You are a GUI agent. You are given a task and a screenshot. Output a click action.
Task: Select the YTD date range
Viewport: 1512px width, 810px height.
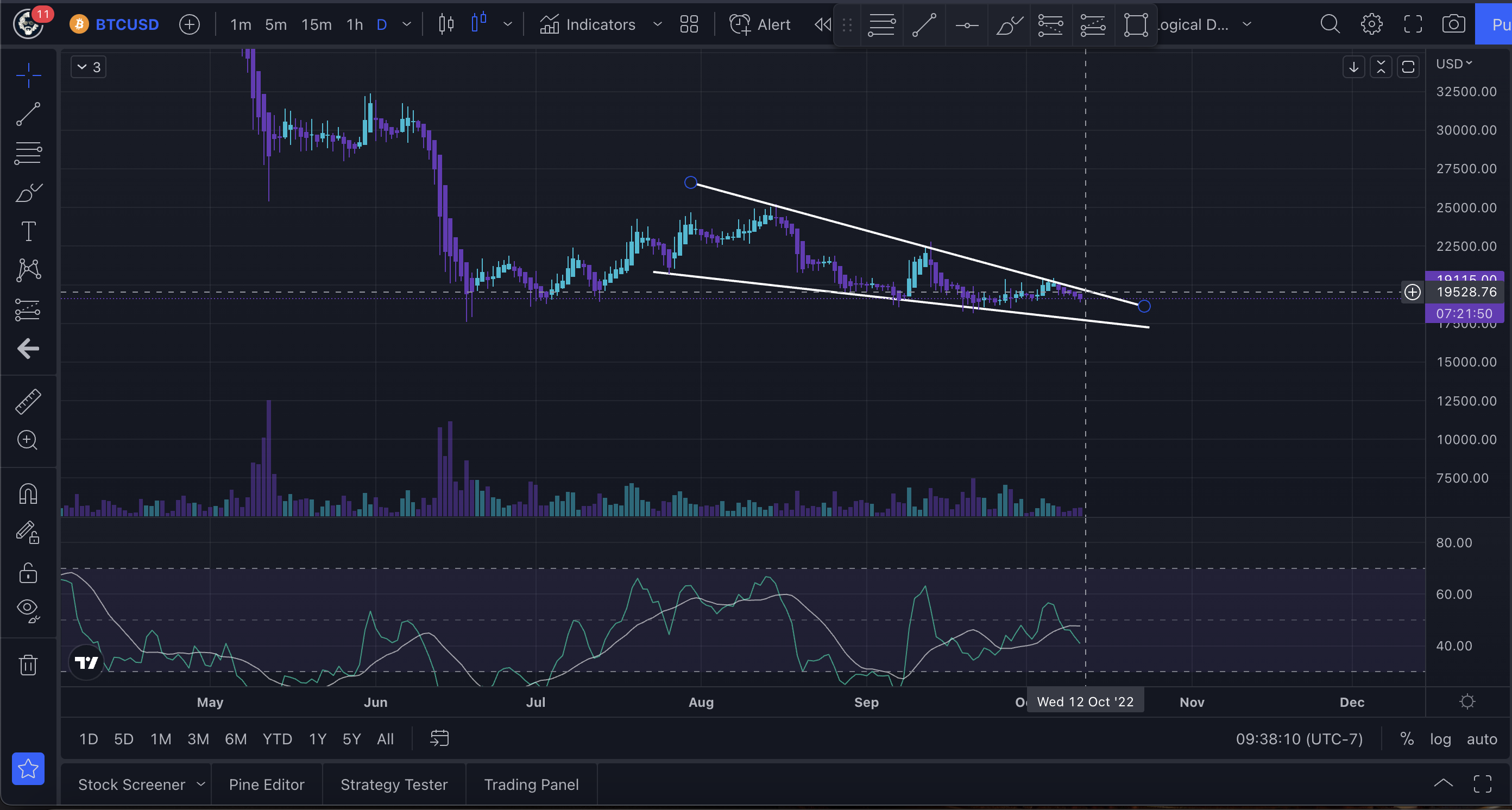[x=278, y=739]
